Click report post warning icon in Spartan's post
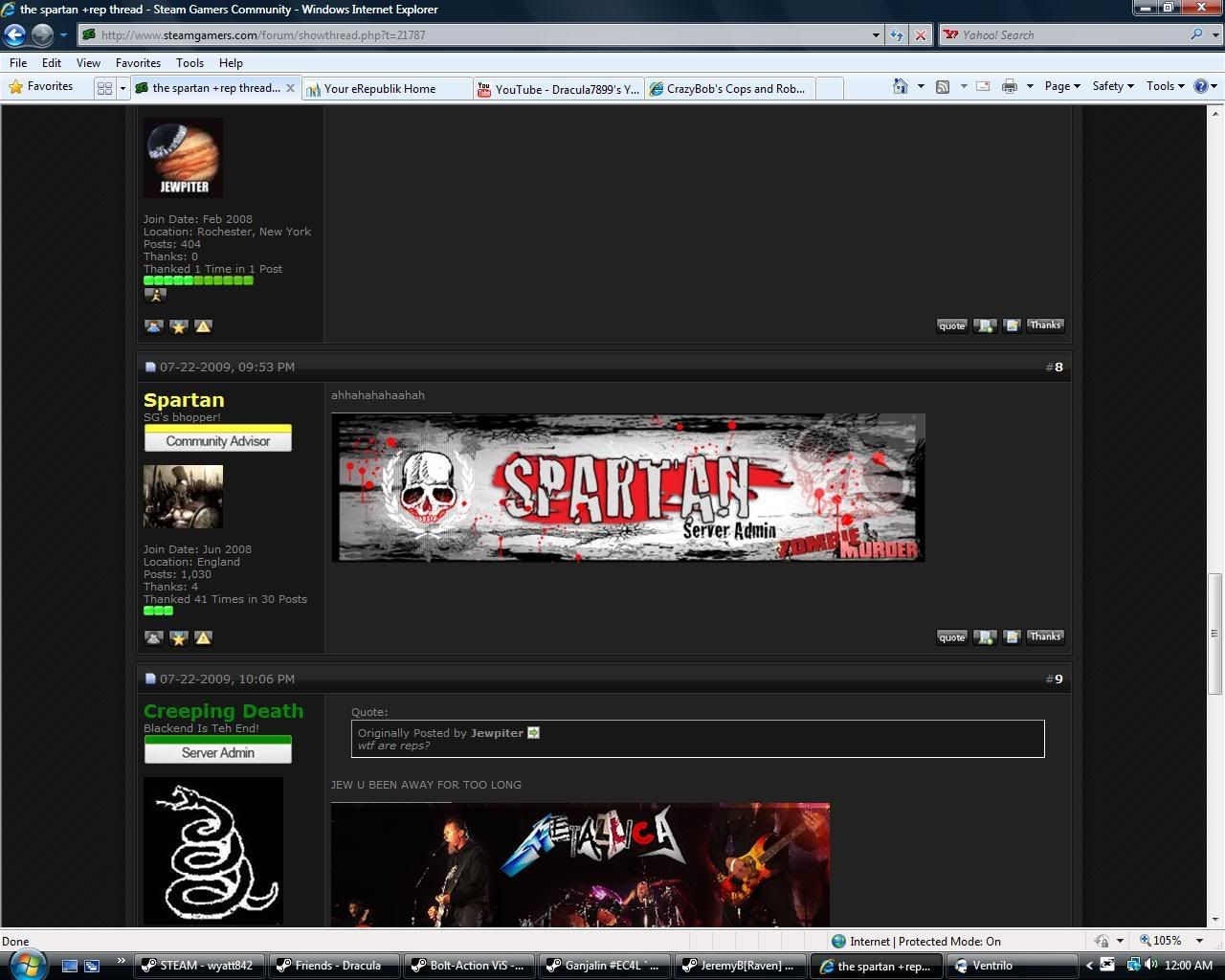 (203, 637)
